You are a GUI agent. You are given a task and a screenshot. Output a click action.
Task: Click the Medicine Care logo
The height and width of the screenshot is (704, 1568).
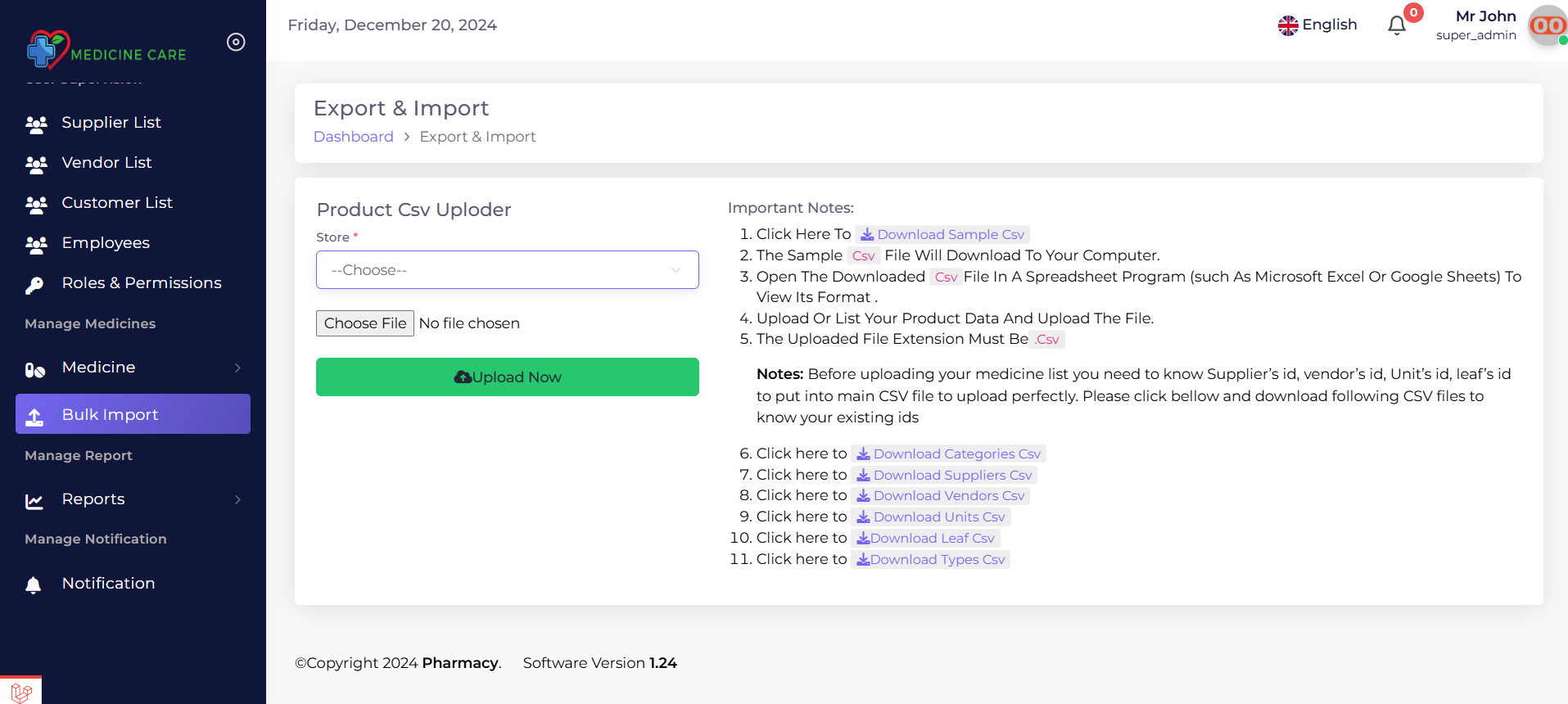tap(106, 51)
